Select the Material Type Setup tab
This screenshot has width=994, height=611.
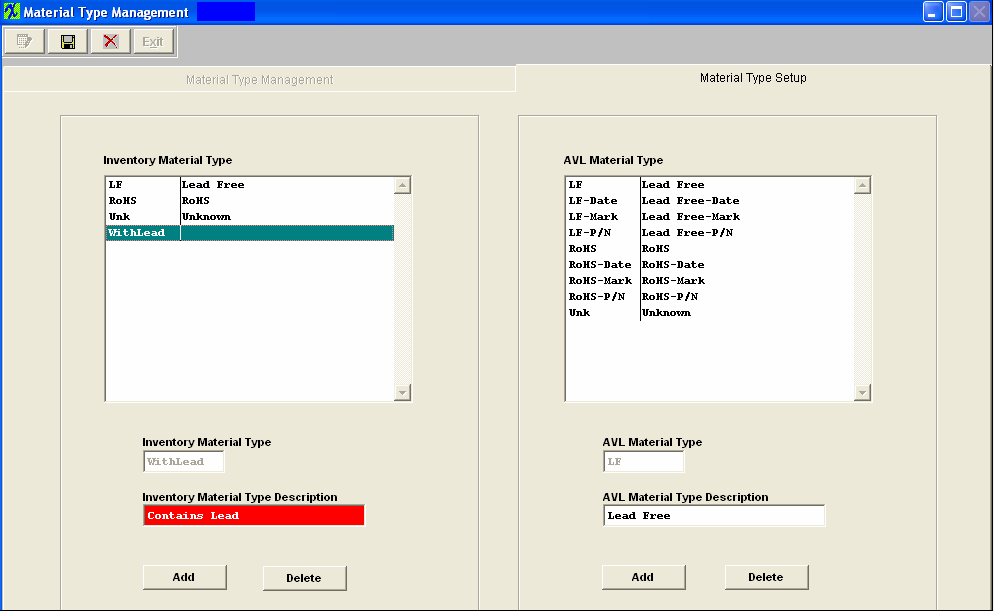coord(753,78)
